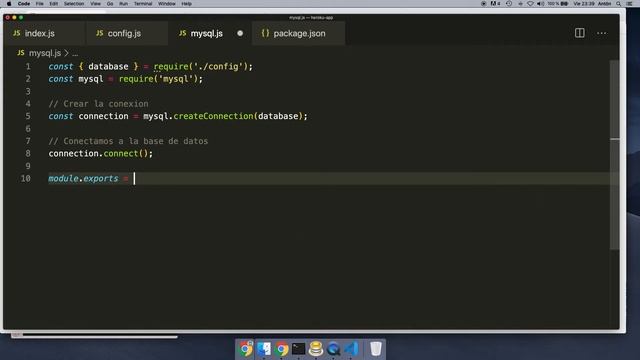Click the comment 'Conectamos a la base de datos'

point(128,141)
